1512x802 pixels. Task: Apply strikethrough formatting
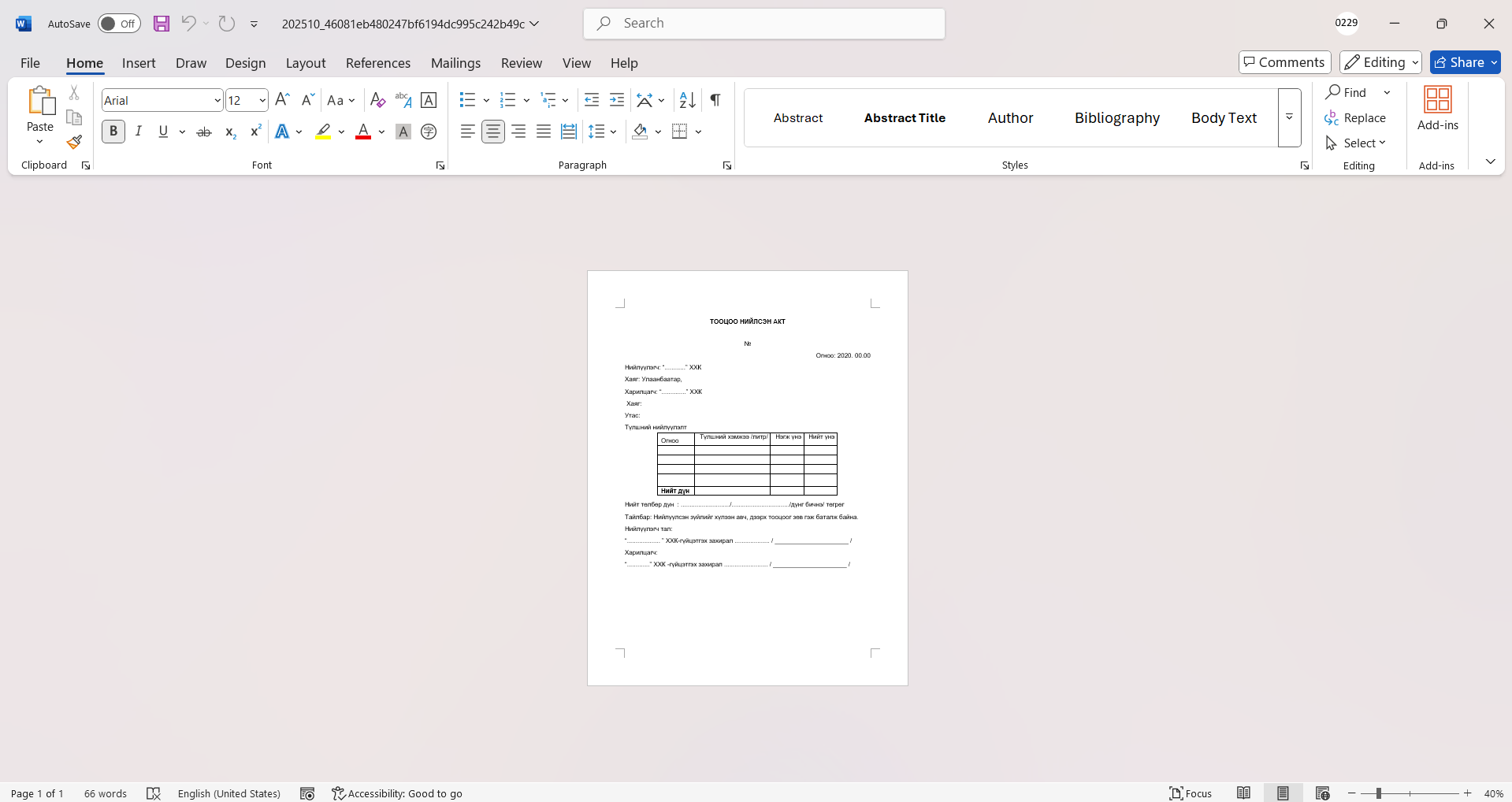(204, 132)
